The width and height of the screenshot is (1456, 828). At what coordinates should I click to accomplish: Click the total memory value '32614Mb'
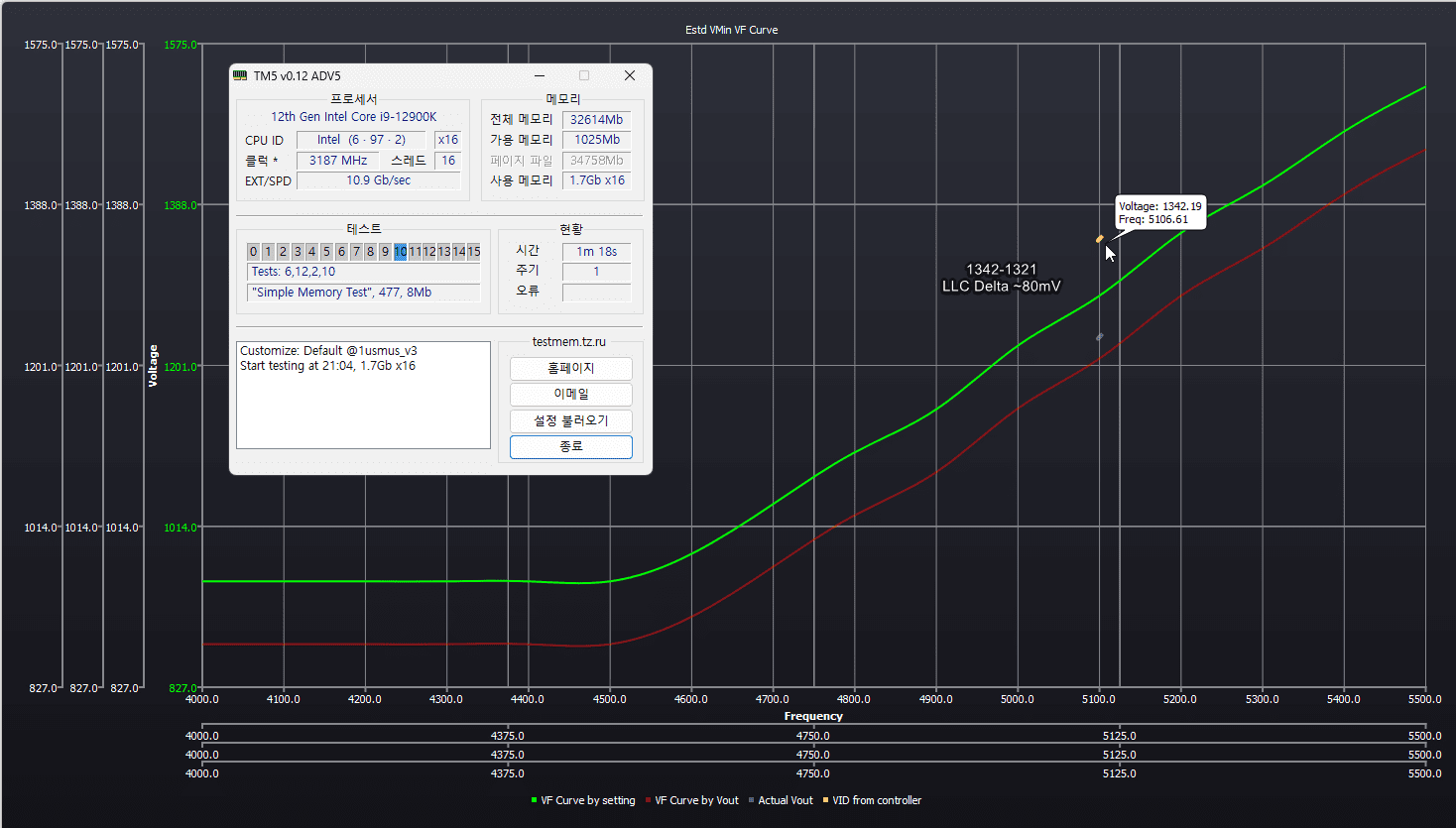tap(596, 120)
